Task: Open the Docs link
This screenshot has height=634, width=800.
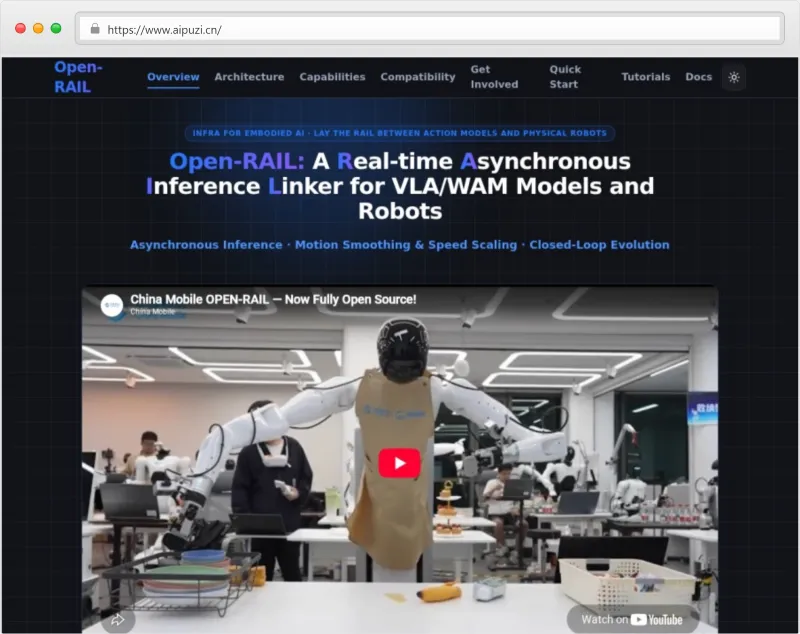Action: pyautogui.click(x=698, y=77)
